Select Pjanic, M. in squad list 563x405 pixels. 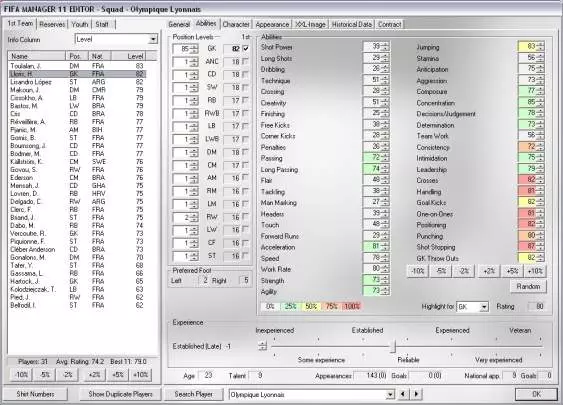[x=77, y=130]
